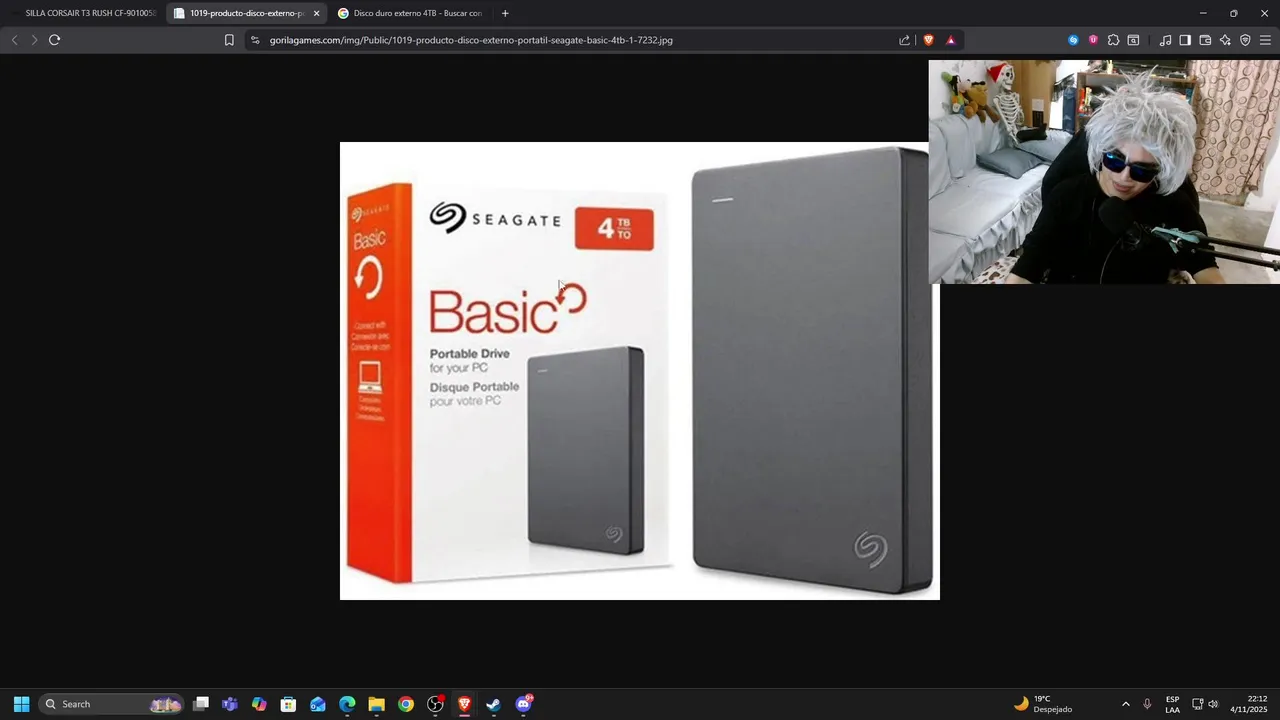The image size is (1280, 720).
Task: Bookmark this page with the bookmark icon
Action: [x=229, y=40]
